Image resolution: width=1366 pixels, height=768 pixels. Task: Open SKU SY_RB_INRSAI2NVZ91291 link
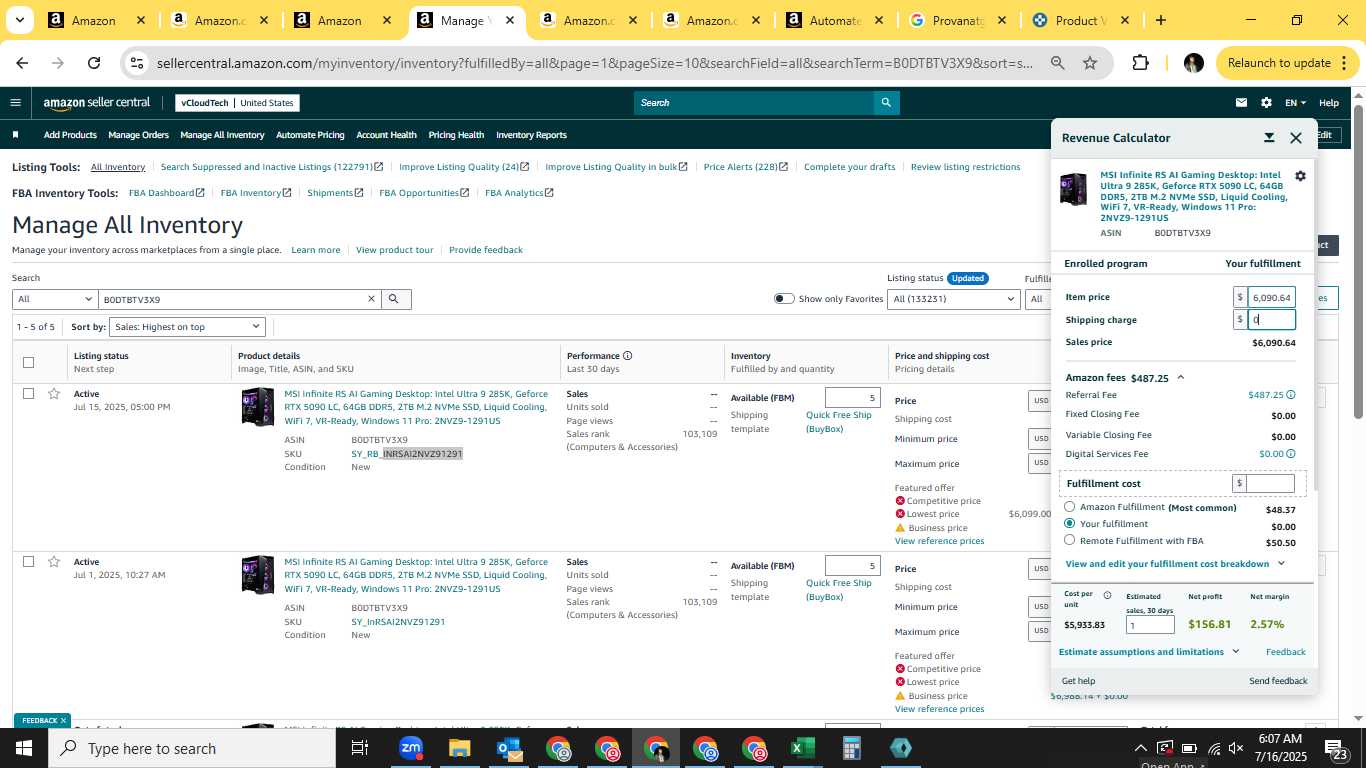pyautogui.click(x=407, y=454)
